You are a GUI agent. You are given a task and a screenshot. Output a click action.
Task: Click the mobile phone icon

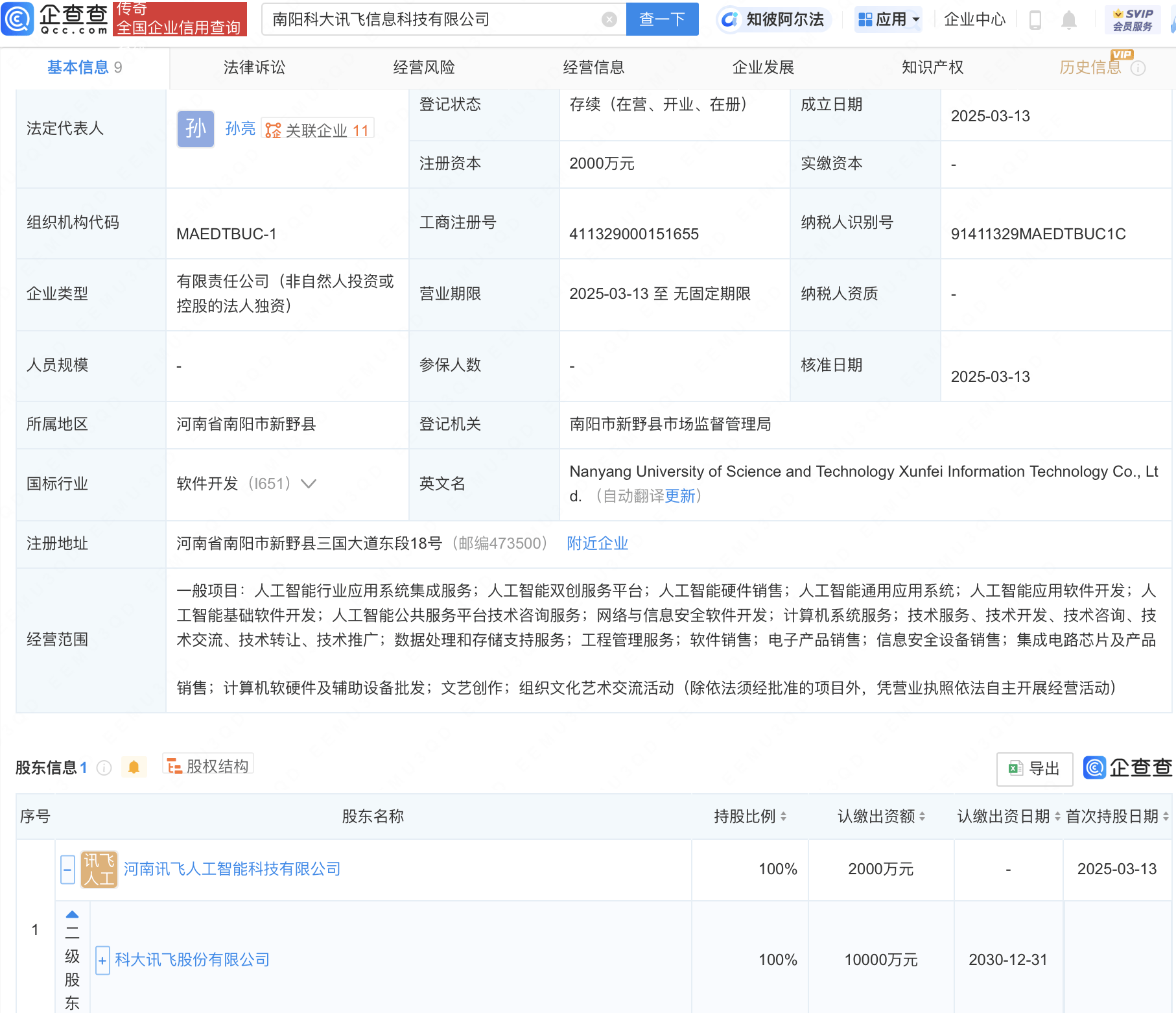[x=1035, y=20]
